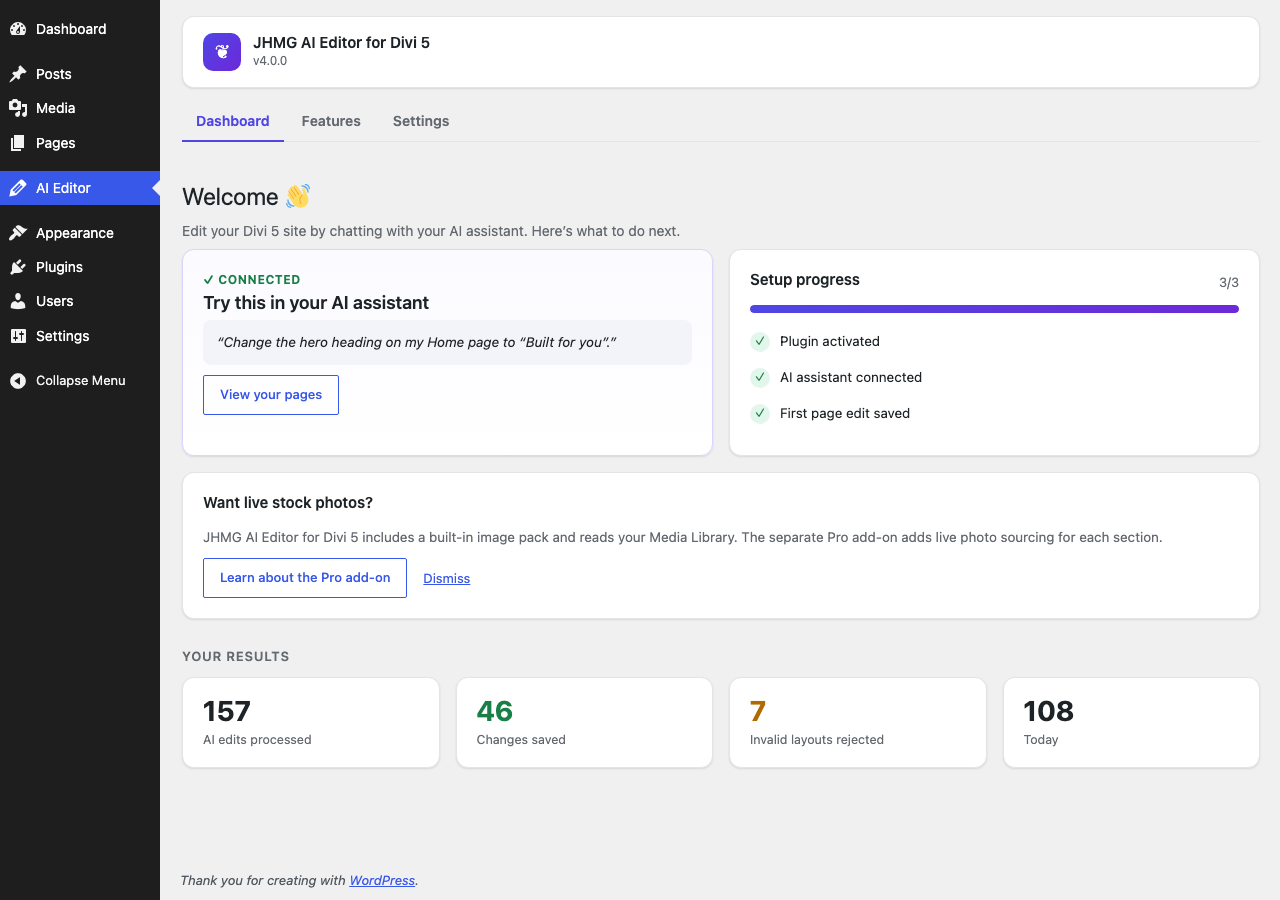The image size is (1280, 900).
Task: Click the sample prompt about hero heading
Action: [x=447, y=342]
